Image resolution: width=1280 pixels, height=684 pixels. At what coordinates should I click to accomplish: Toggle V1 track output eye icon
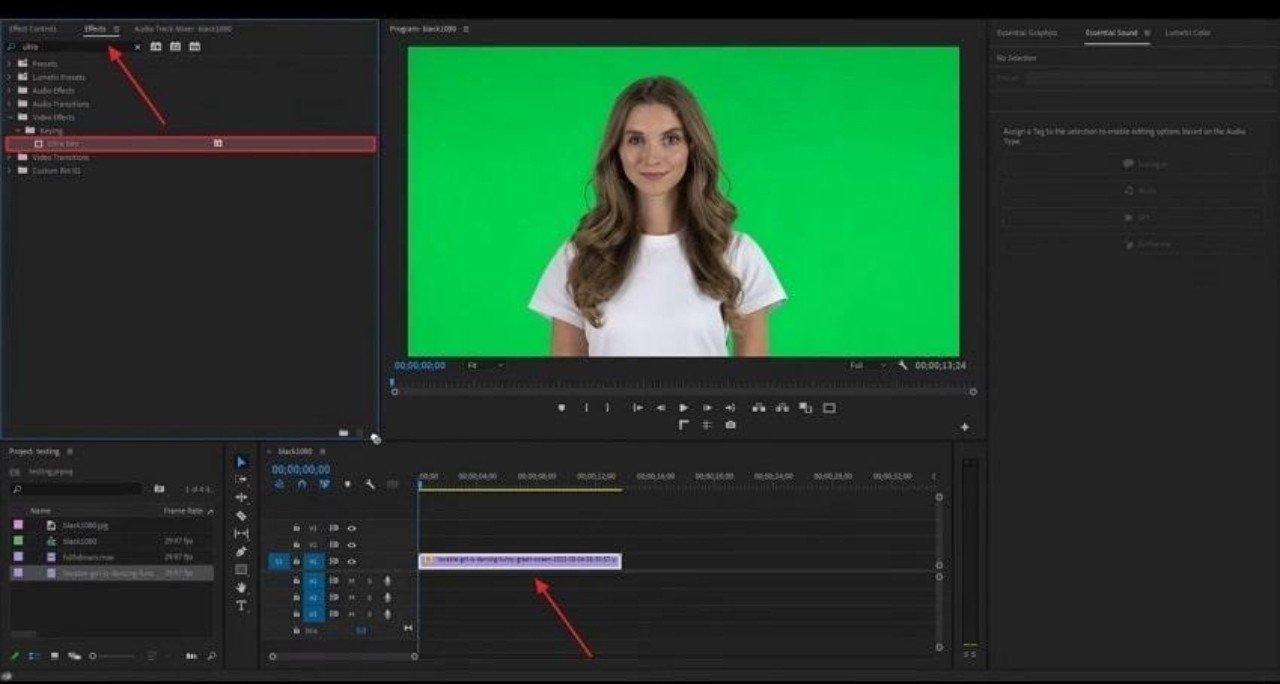tap(352, 561)
